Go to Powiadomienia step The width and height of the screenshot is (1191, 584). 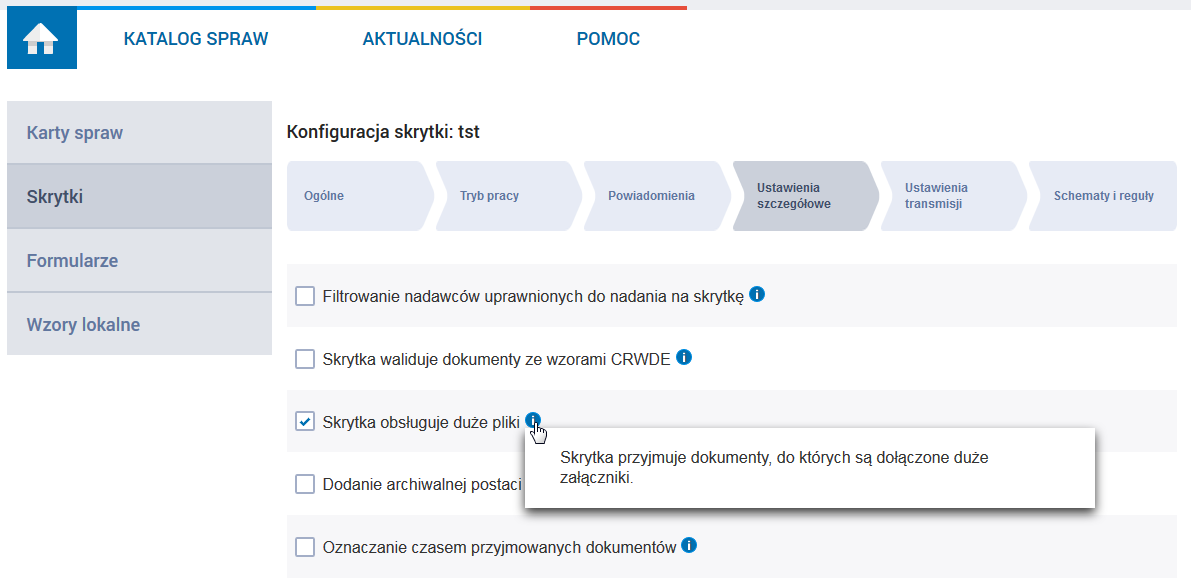(656, 196)
